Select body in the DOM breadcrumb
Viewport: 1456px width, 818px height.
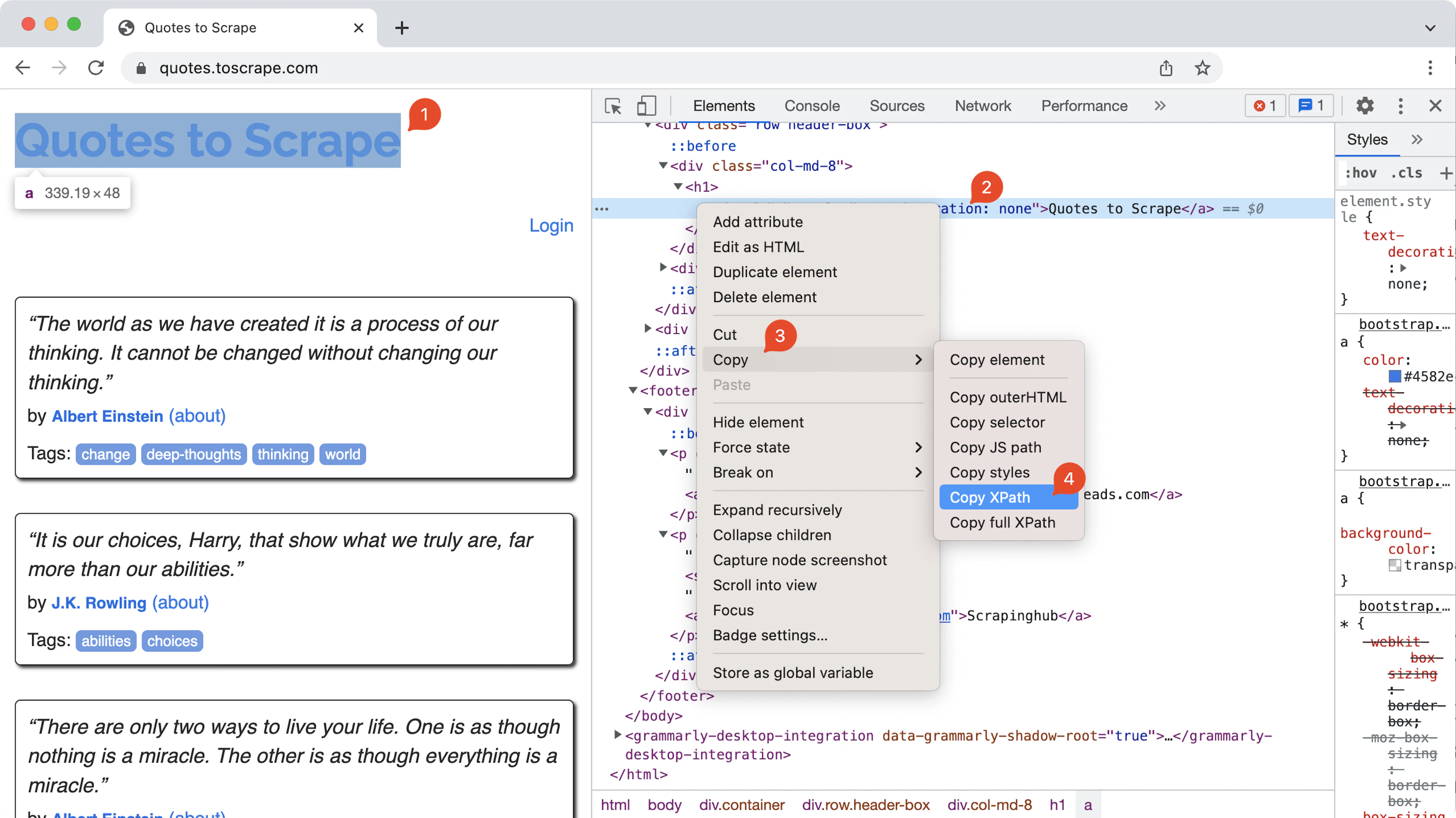[664, 804]
